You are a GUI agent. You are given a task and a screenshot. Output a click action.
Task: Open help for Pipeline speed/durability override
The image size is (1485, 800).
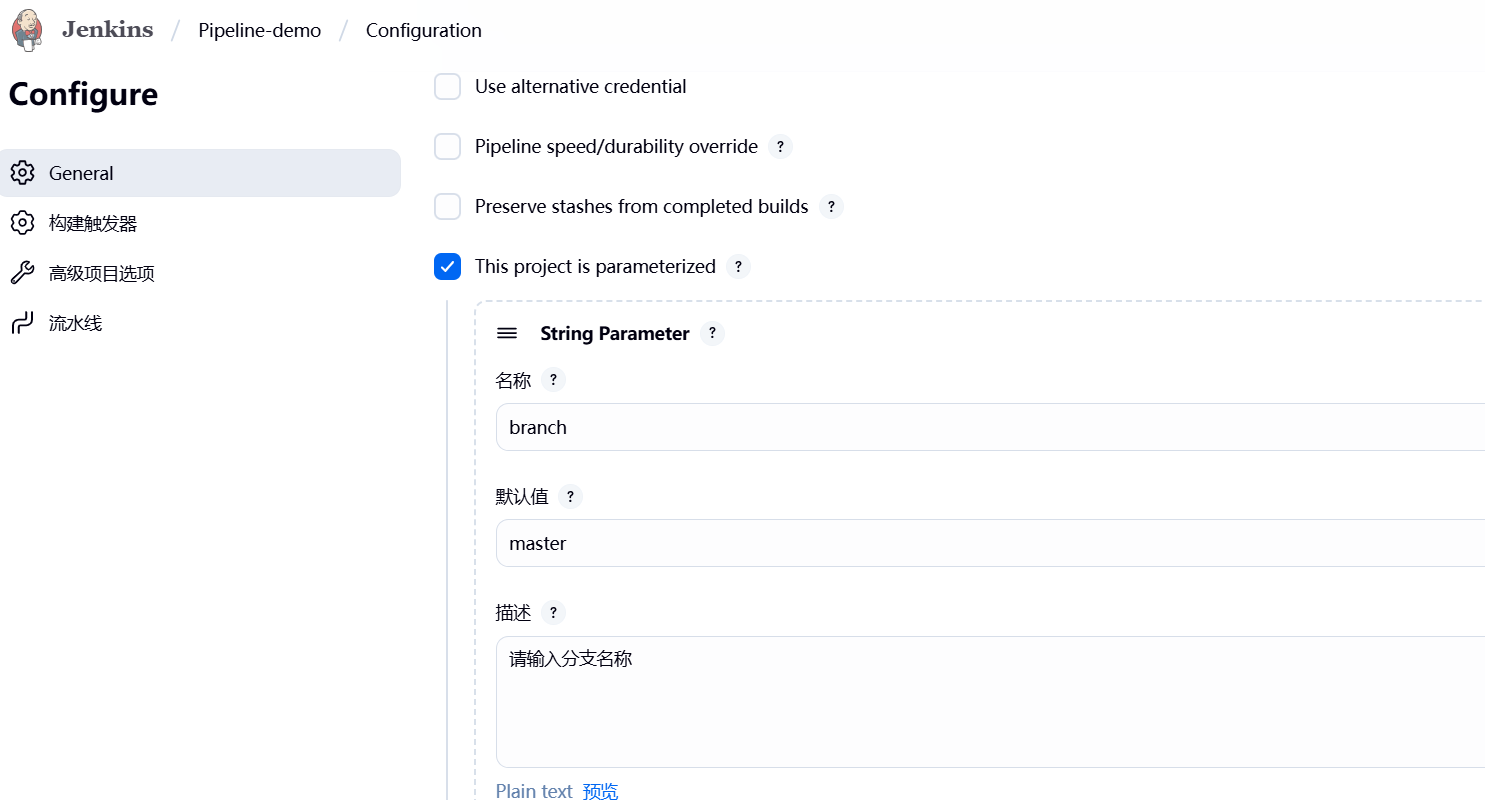pos(781,147)
